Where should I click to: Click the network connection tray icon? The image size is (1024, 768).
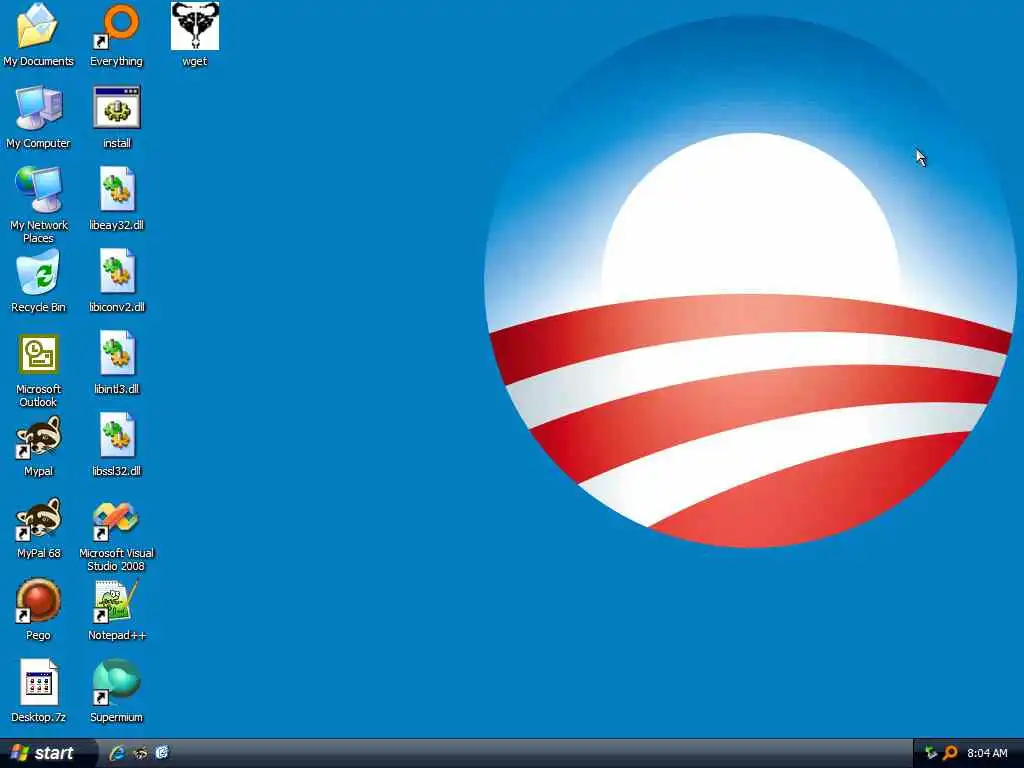(x=931, y=753)
